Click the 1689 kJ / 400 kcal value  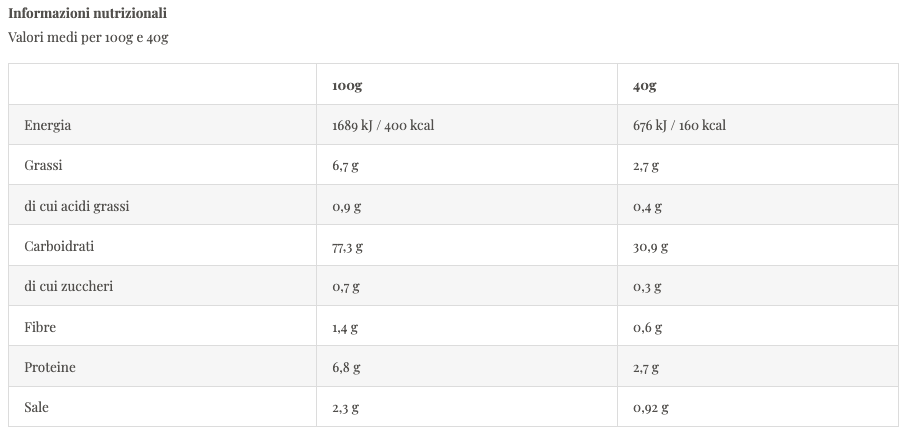[x=382, y=125]
